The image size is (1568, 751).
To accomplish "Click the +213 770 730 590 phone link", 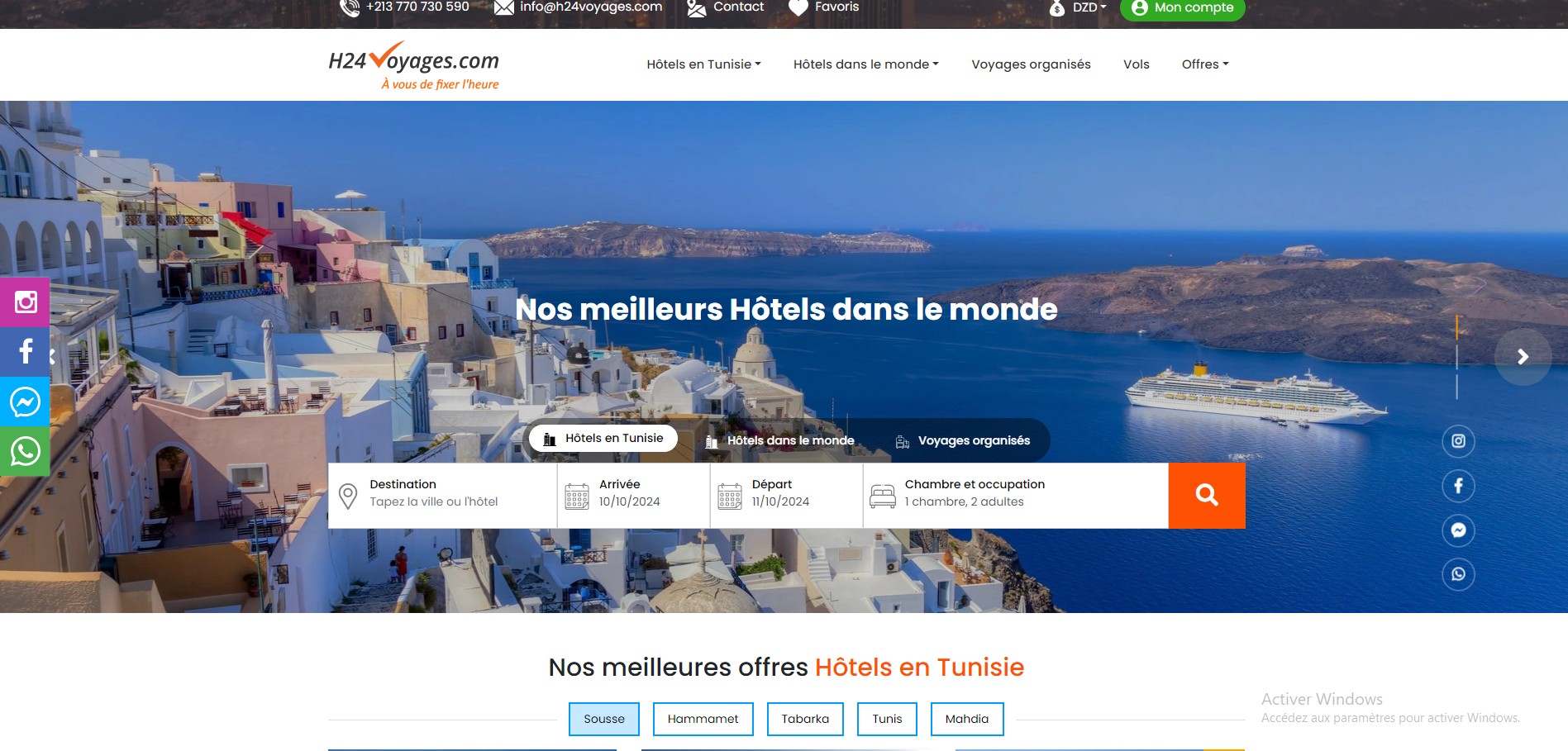I will 417,7.
